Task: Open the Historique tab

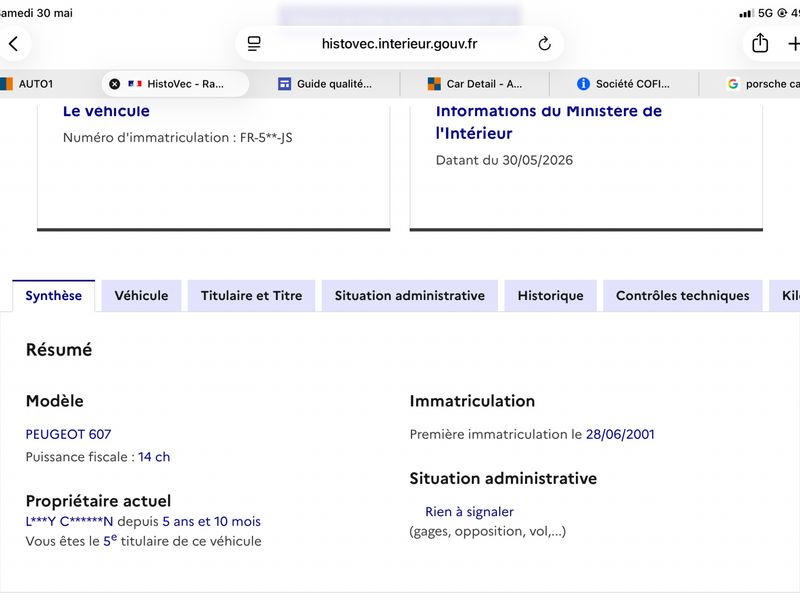Action: [551, 296]
